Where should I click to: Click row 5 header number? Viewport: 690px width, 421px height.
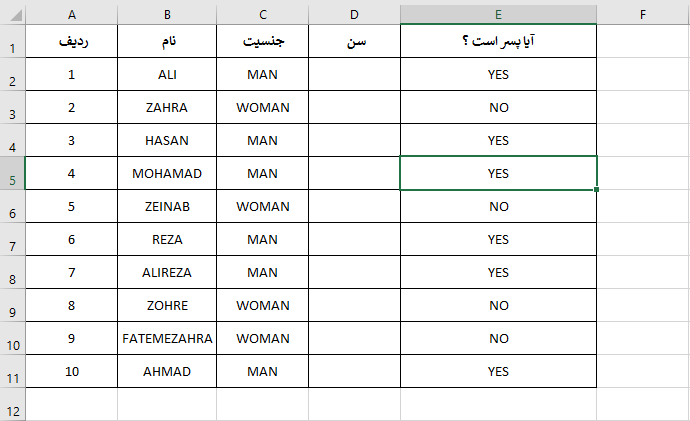tap(12, 180)
